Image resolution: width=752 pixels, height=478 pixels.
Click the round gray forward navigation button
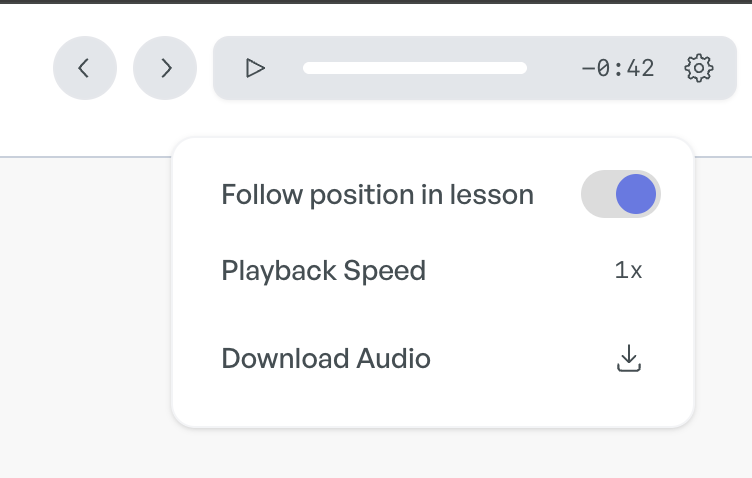click(165, 68)
